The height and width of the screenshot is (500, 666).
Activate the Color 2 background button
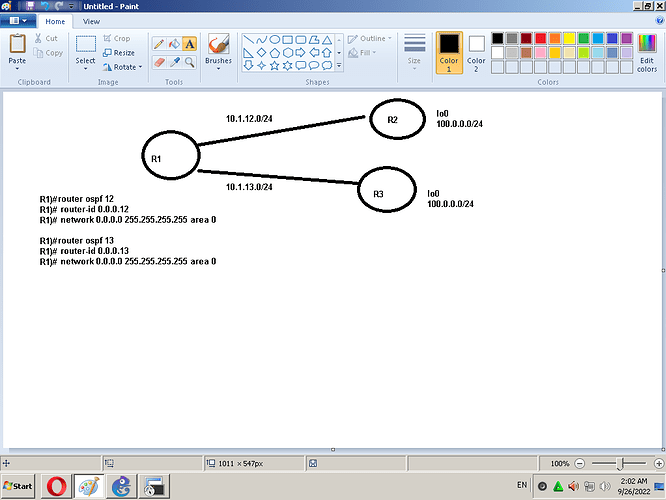476,52
